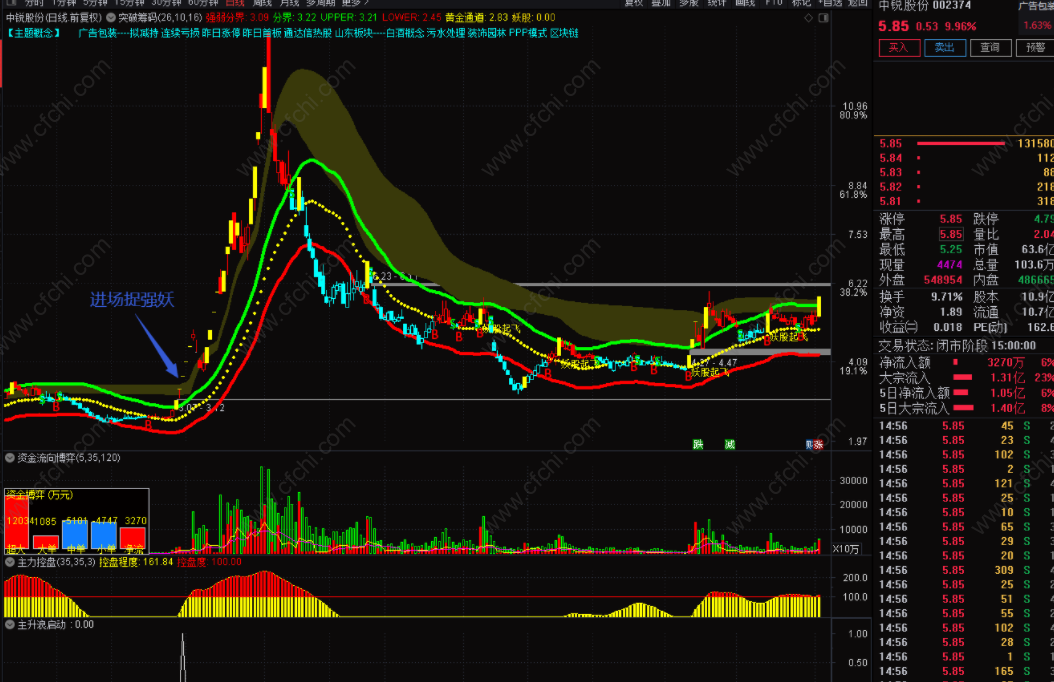Switch to the 日线 daily period tab

[234, 3]
